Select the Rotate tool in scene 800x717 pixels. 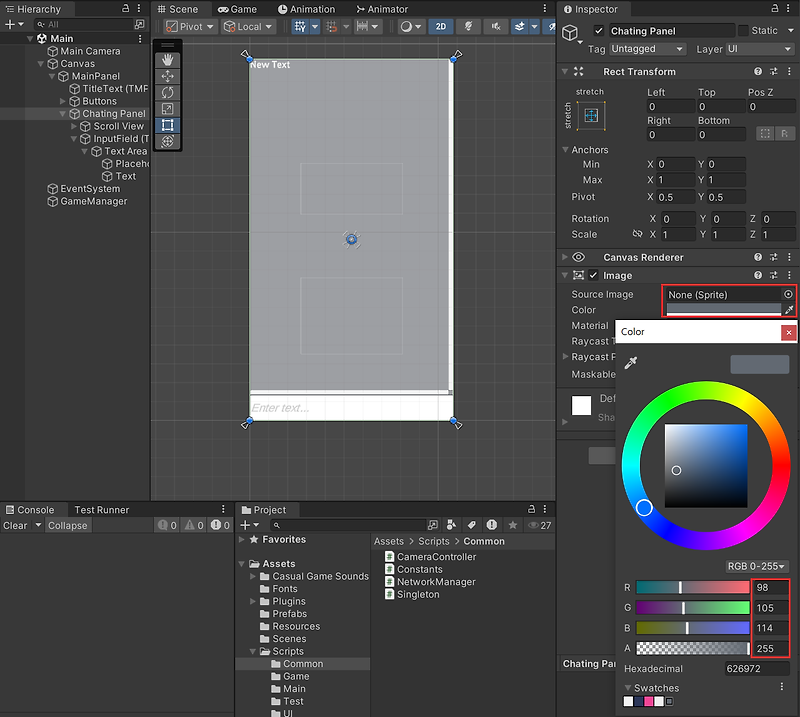pos(167,93)
